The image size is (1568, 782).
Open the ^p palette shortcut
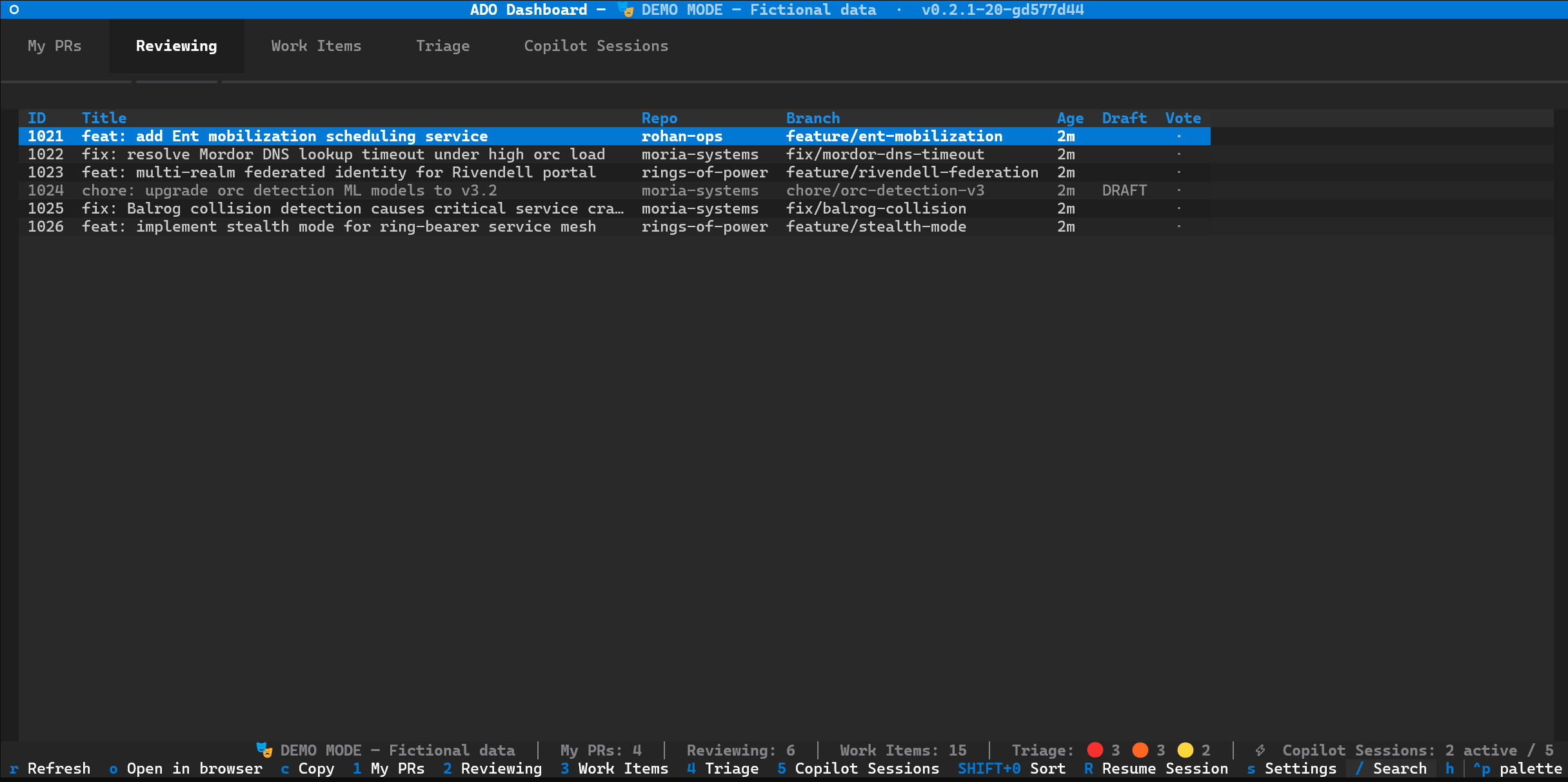pos(1517,768)
